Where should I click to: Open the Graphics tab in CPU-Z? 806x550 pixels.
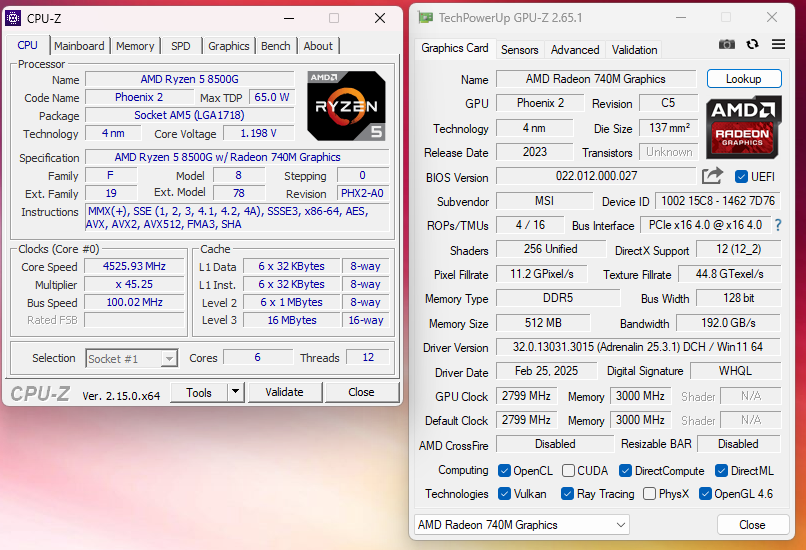(229, 46)
